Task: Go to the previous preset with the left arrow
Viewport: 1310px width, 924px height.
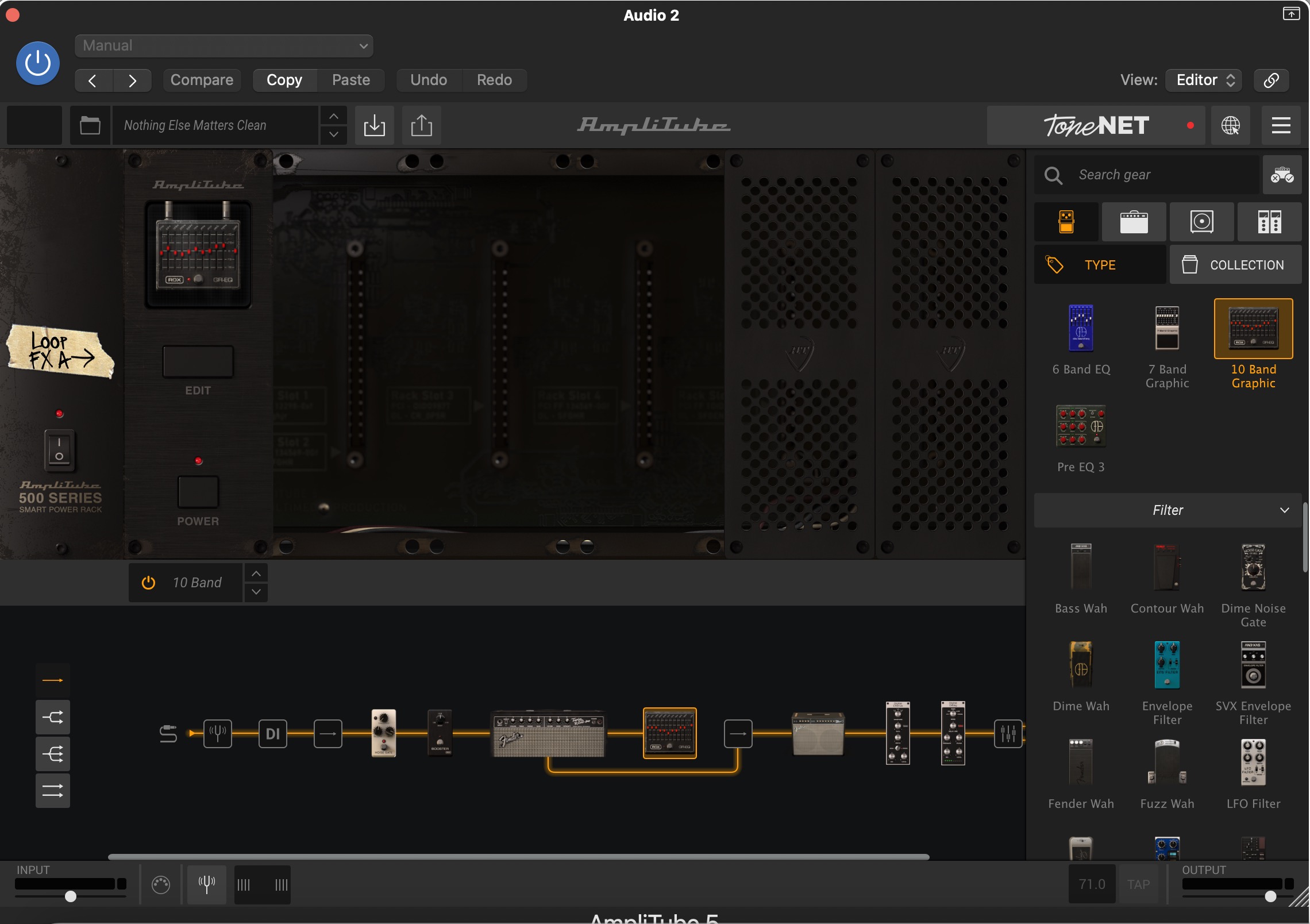Action: (93, 80)
